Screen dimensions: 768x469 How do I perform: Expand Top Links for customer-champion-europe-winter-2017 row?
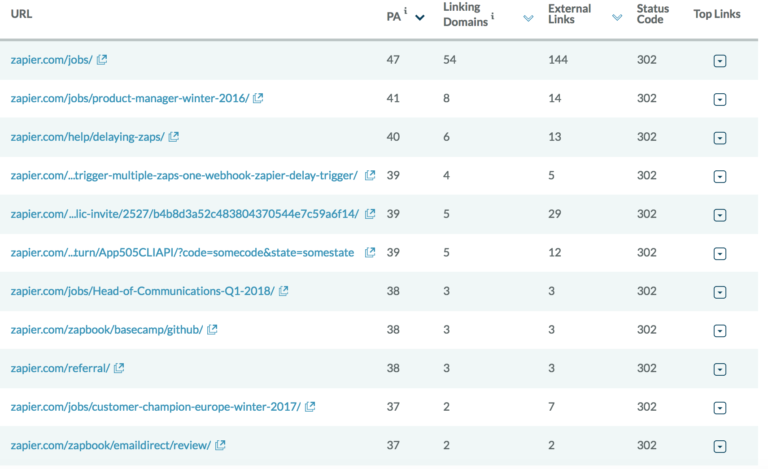[720, 408]
